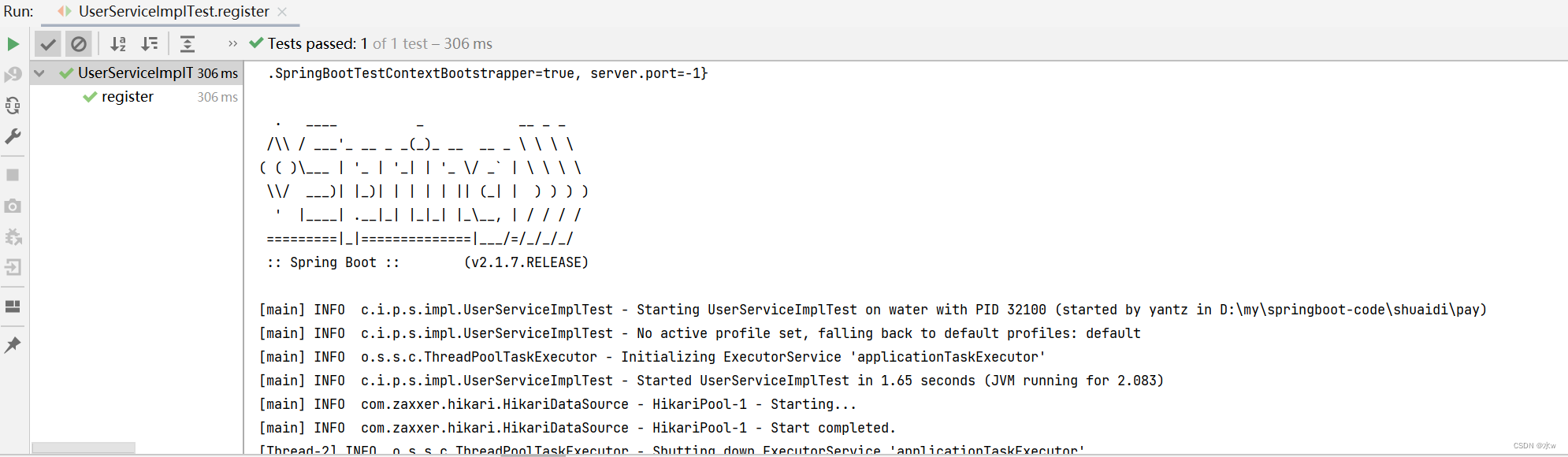
Task: Open test runner settings with the wrench icon
Action: (x=13, y=139)
